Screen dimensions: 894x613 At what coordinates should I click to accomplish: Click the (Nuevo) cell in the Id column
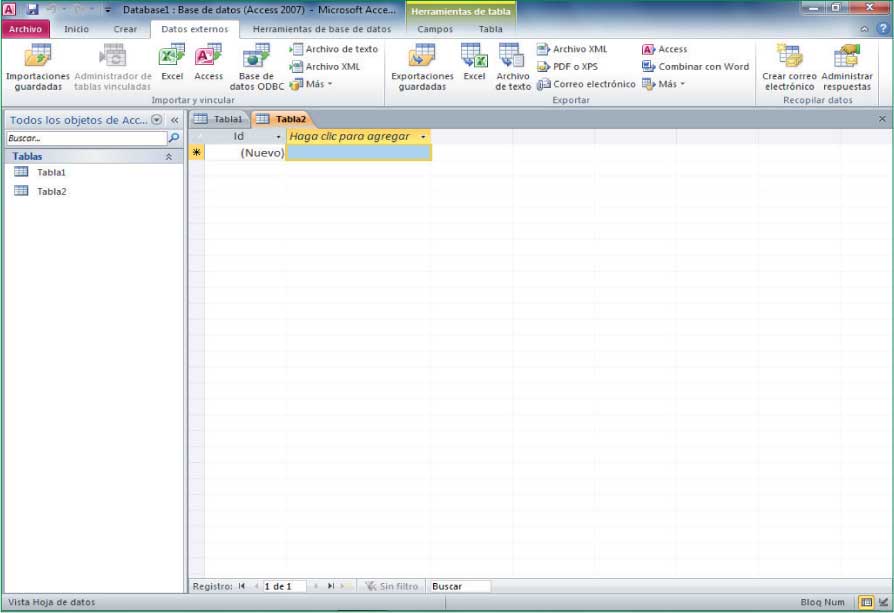tap(245, 153)
